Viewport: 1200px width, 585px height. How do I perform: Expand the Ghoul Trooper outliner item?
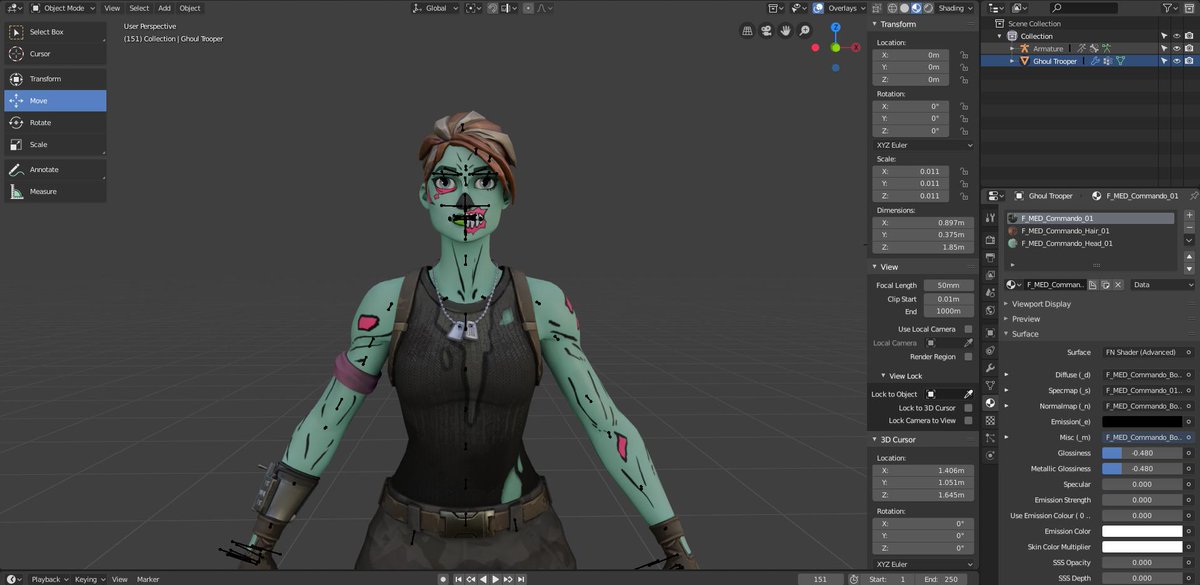coord(1012,60)
